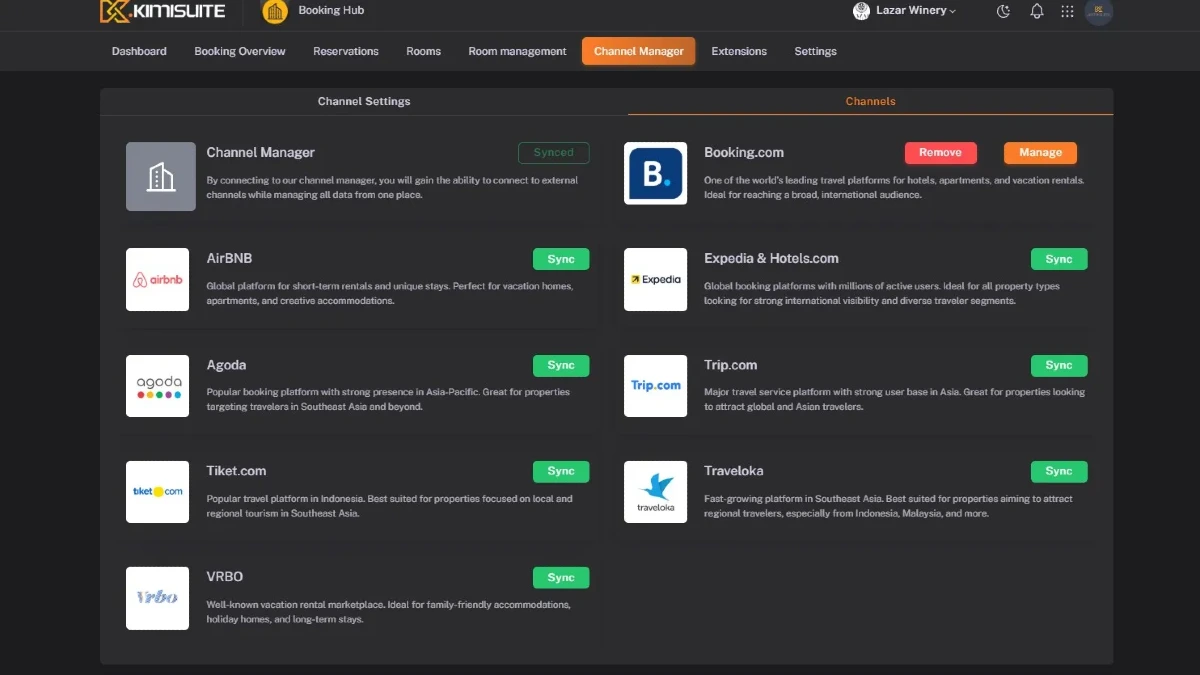Switch to the Channel Settings tab
This screenshot has height=675, width=1200.
tap(364, 101)
